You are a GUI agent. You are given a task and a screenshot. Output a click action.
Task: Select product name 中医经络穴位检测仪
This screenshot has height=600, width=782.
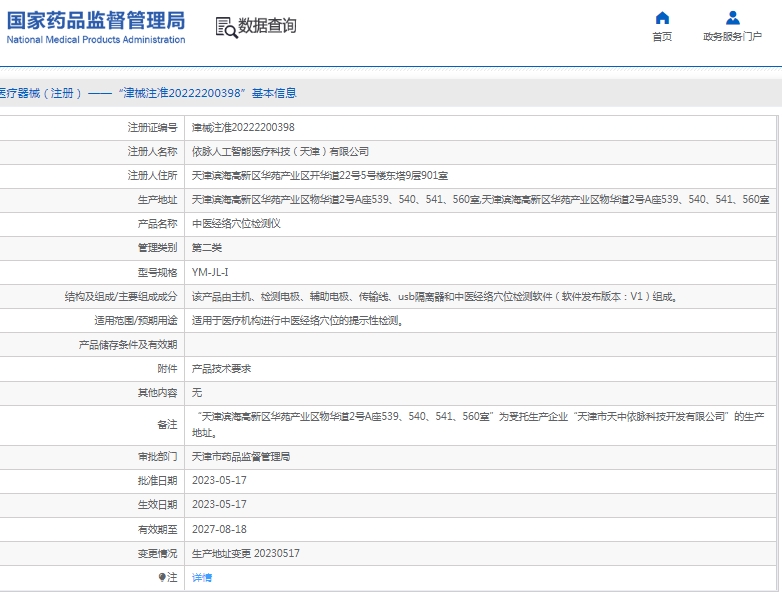pos(236,223)
